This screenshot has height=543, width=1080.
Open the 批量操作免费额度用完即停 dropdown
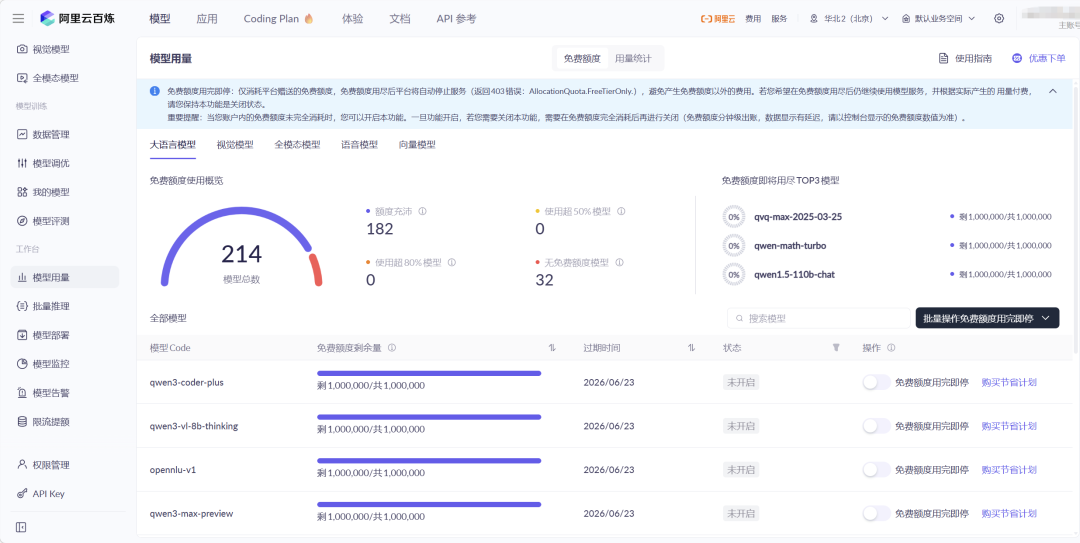986,318
